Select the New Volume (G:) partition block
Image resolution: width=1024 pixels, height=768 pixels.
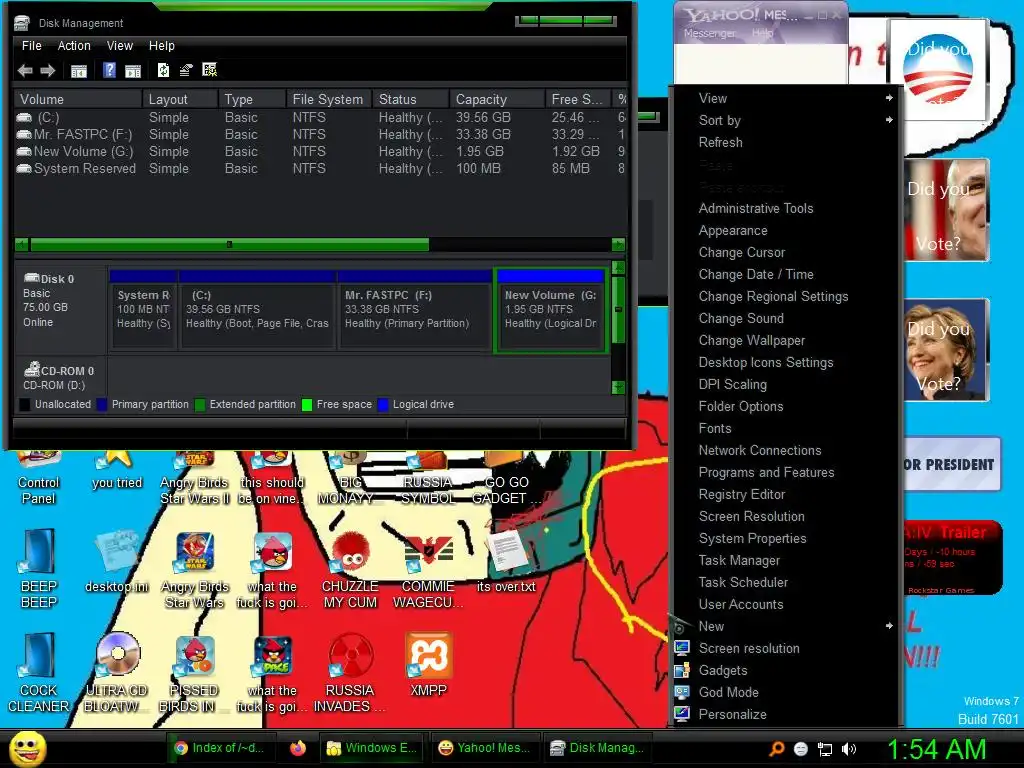(x=551, y=310)
